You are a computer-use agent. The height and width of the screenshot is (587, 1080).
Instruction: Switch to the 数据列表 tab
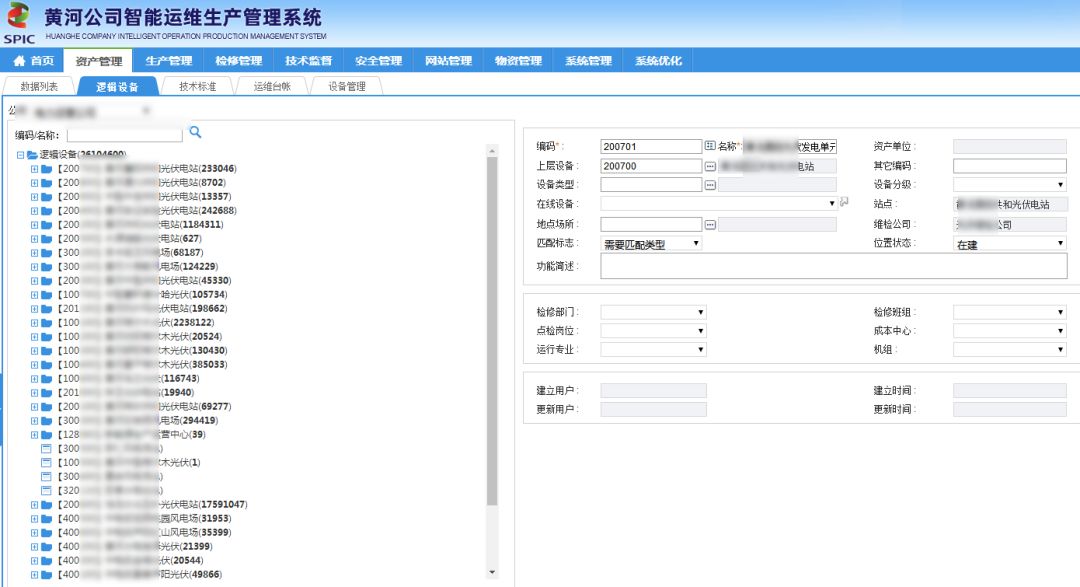coord(39,86)
